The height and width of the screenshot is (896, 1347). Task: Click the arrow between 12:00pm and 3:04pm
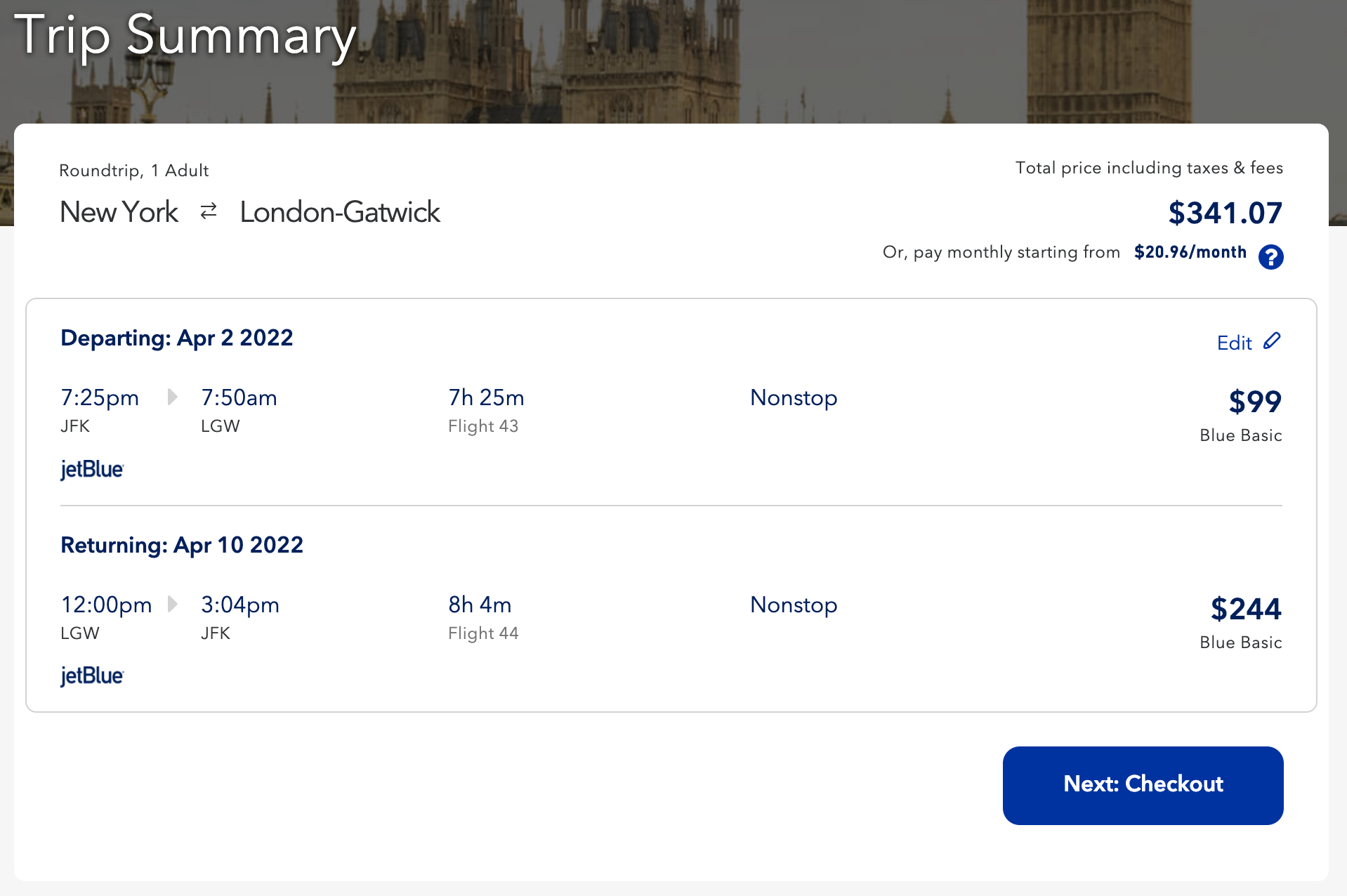coord(172,604)
